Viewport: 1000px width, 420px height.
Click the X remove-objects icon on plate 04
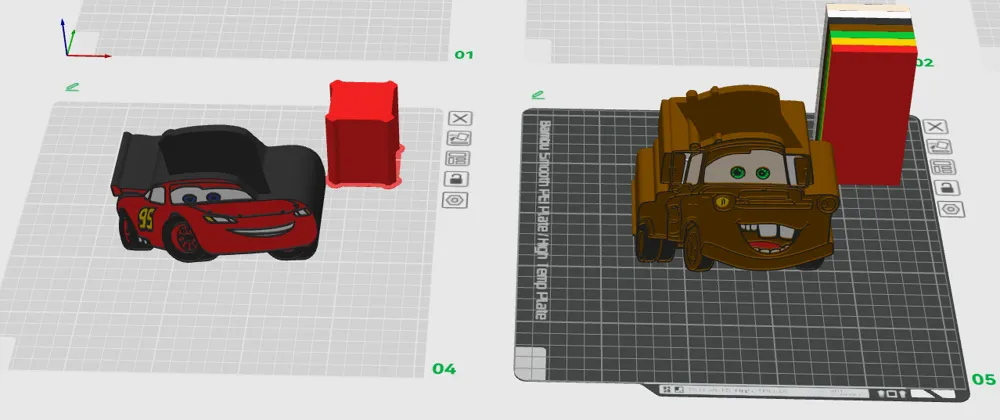coord(460,119)
